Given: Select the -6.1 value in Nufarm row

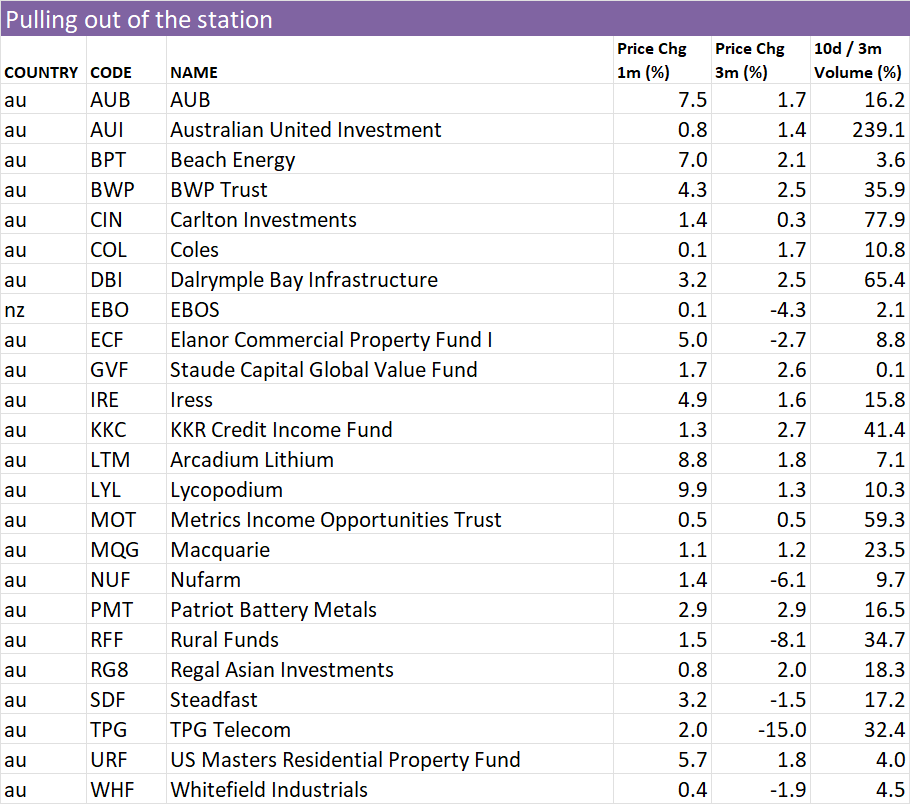Looking at the screenshot, I should [788, 580].
